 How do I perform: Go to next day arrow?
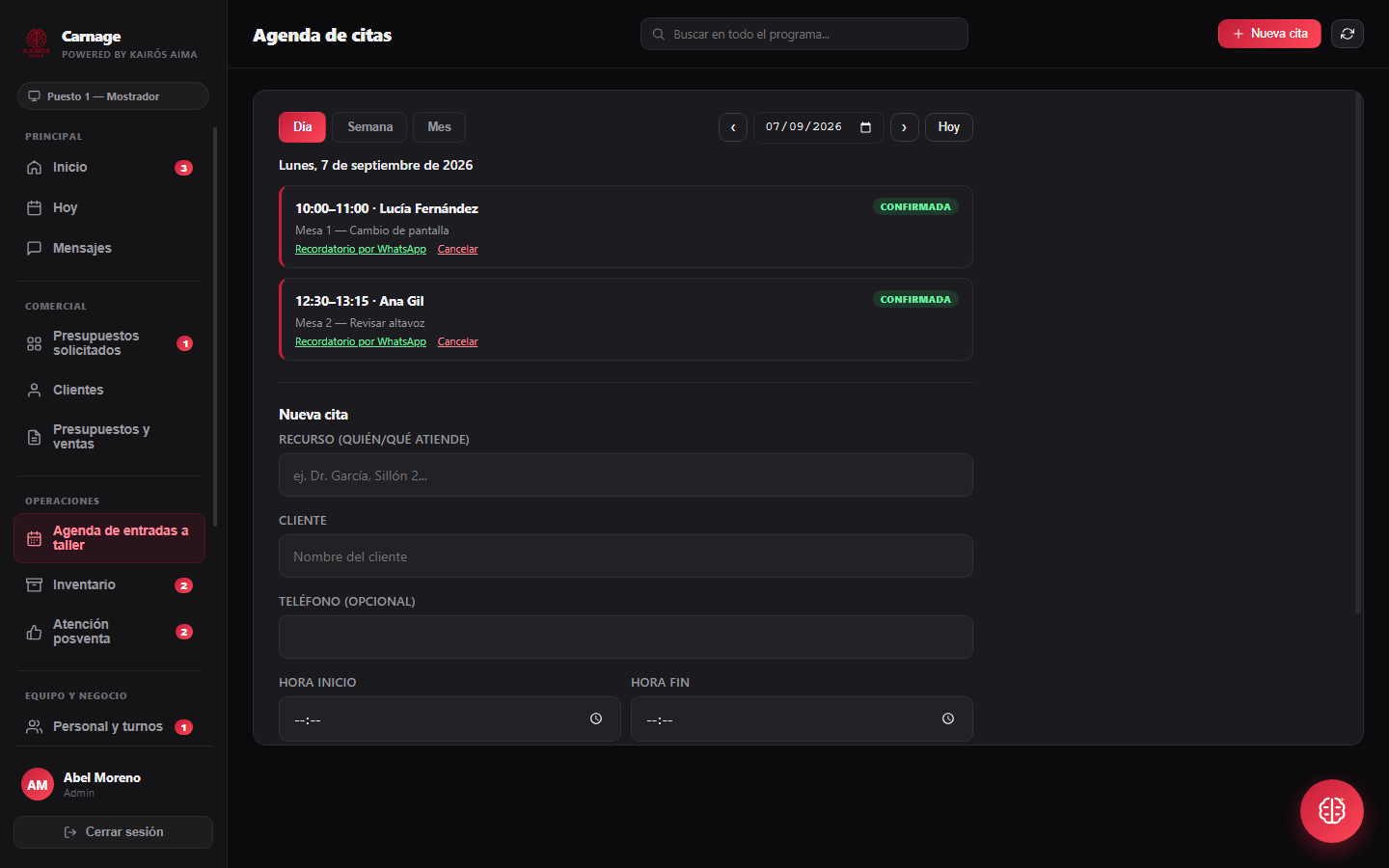[x=904, y=127]
